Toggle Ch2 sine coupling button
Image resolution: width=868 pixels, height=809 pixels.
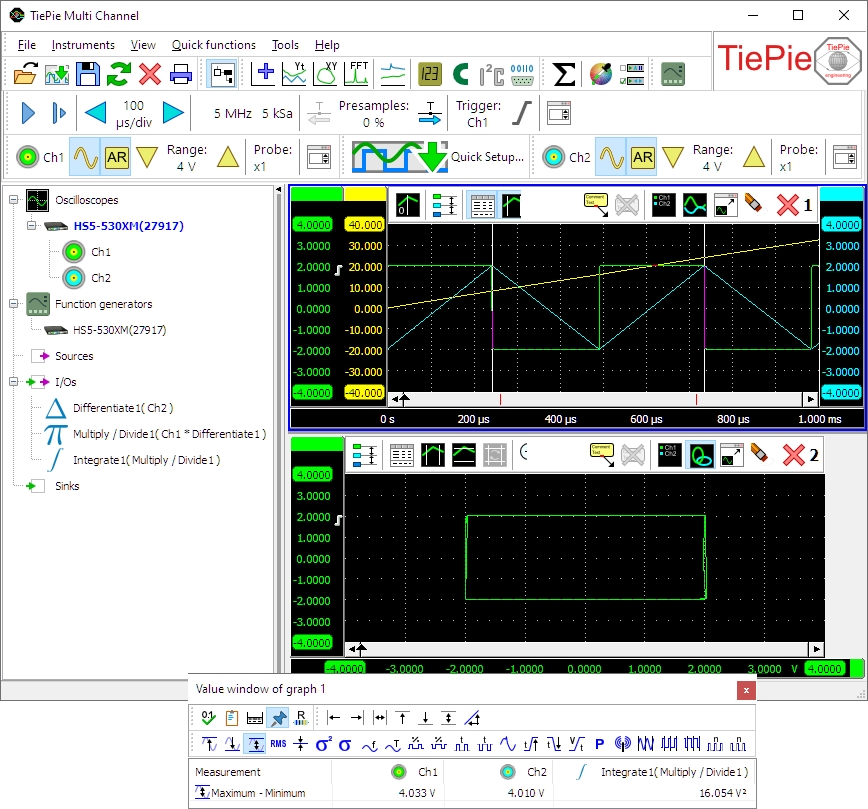[x=610, y=157]
